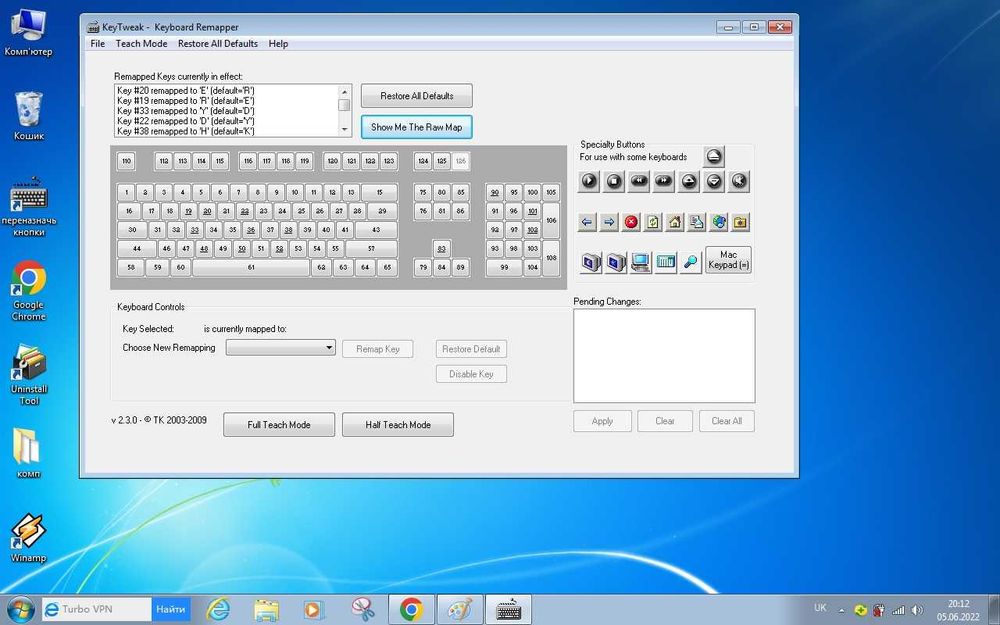Open Google Chrome desktop shortcut
This screenshot has height=625, width=1000.
tap(29, 290)
